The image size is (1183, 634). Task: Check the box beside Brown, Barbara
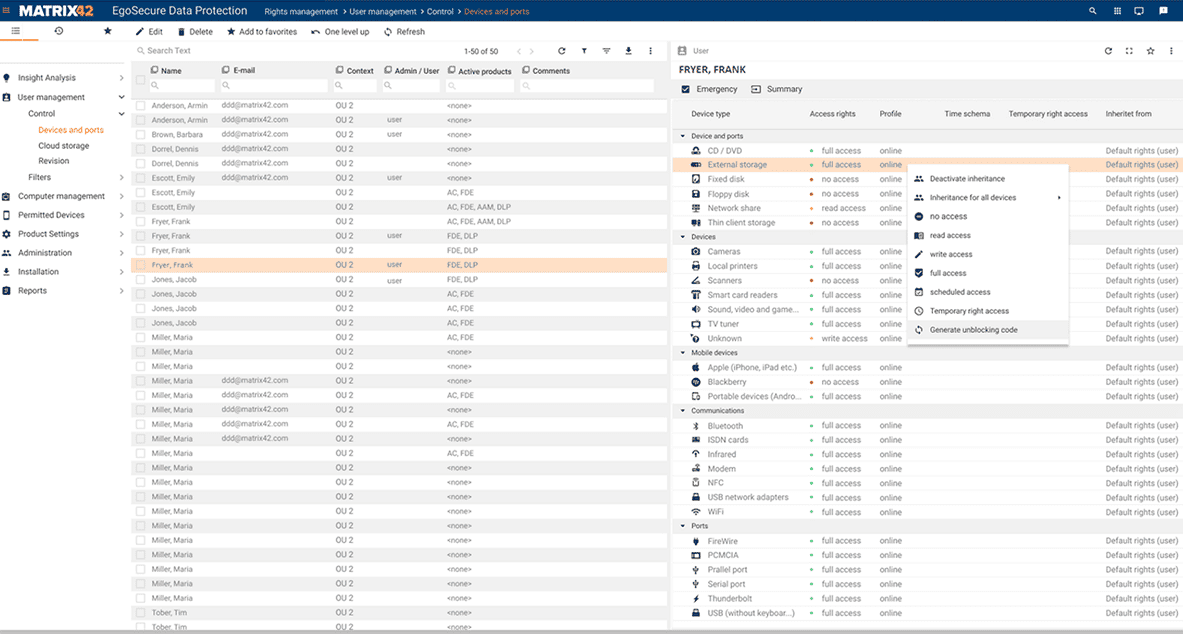click(x=140, y=134)
